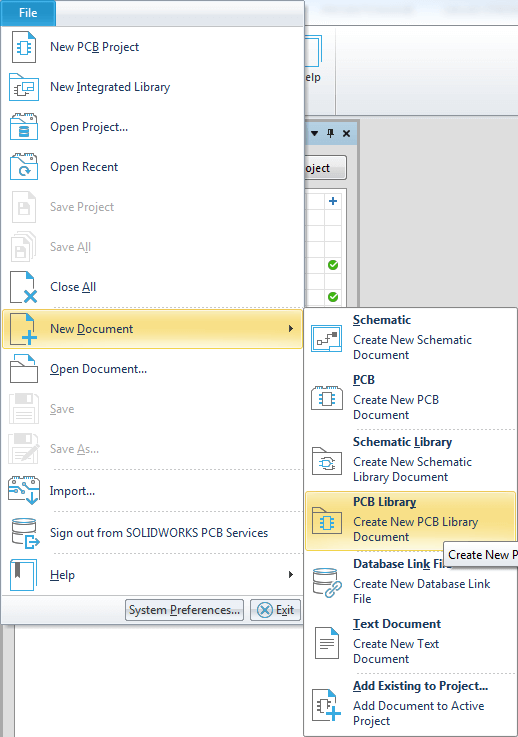Open the File tab

[x=28, y=13]
